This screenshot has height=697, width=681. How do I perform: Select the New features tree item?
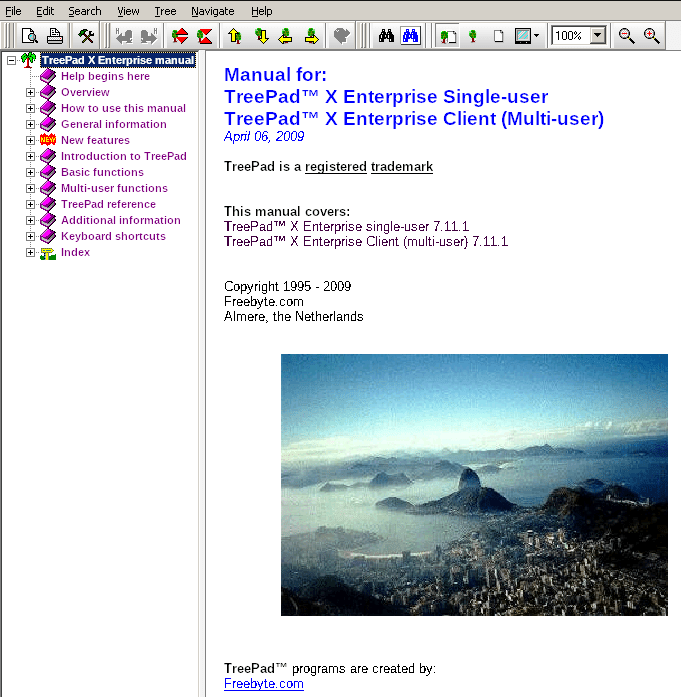95,140
